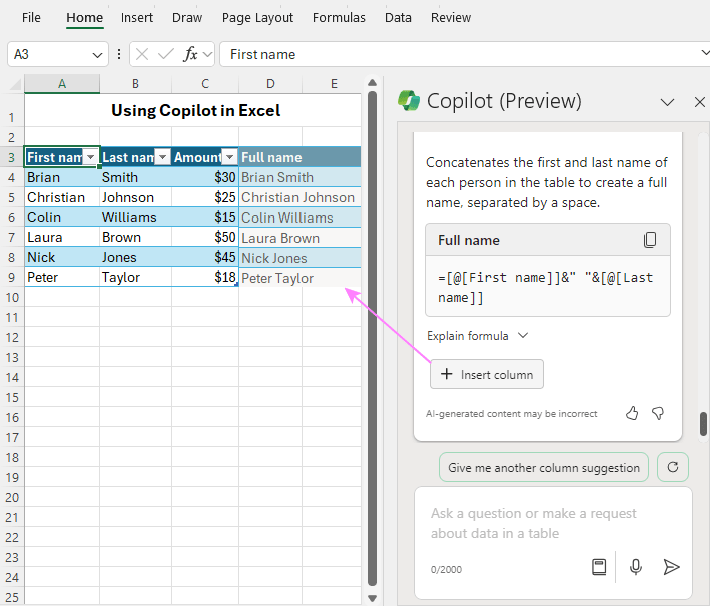Select the Using Copilot in Excel title cell
This screenshot has width=710, height=606.
[x=193, y=111]
